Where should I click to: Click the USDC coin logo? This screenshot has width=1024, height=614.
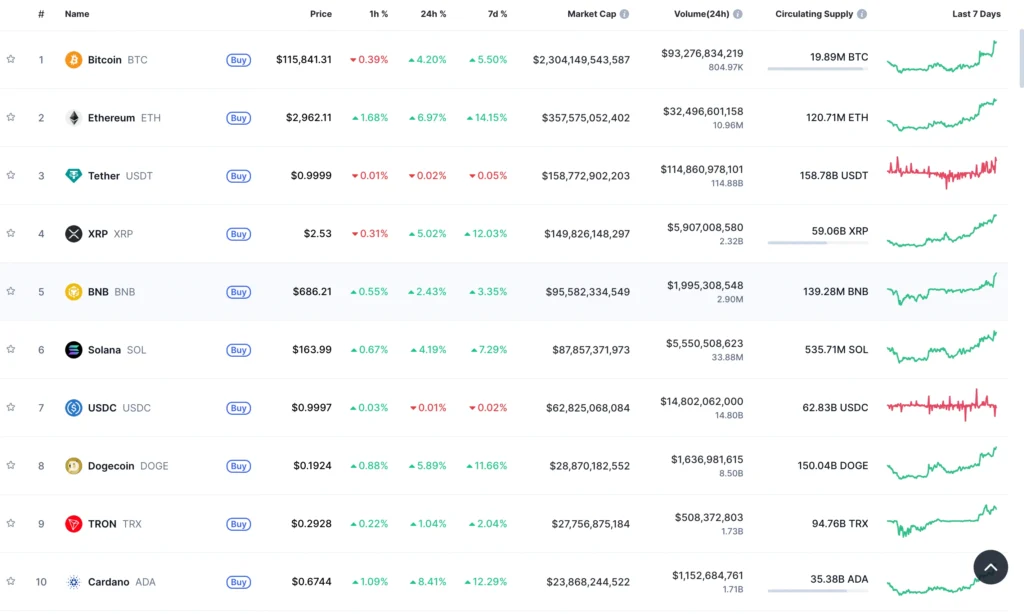point(73,408)
